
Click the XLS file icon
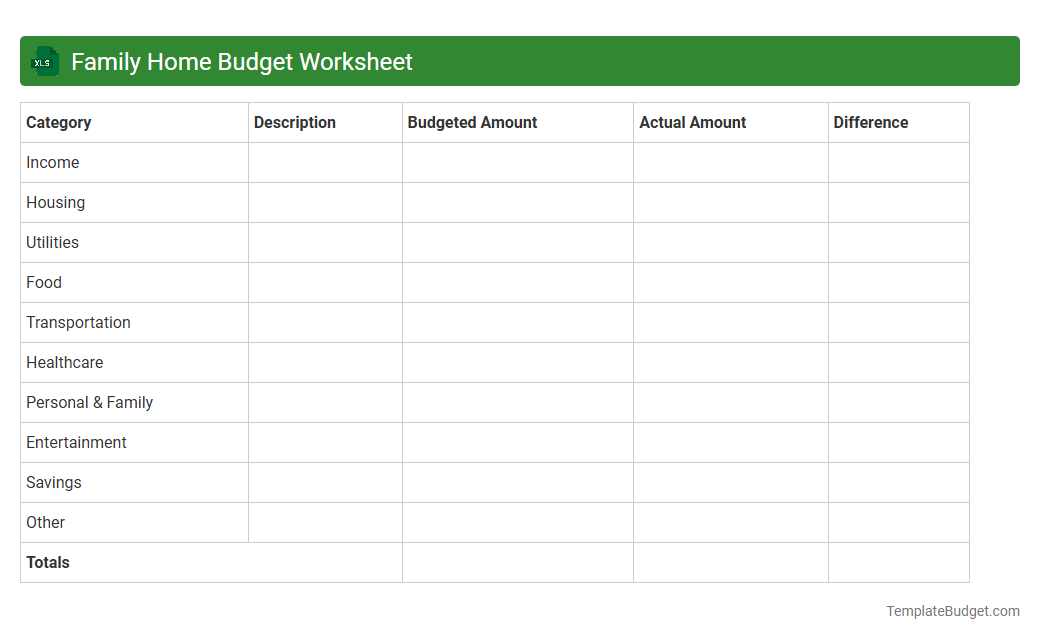tap(44, 61)
